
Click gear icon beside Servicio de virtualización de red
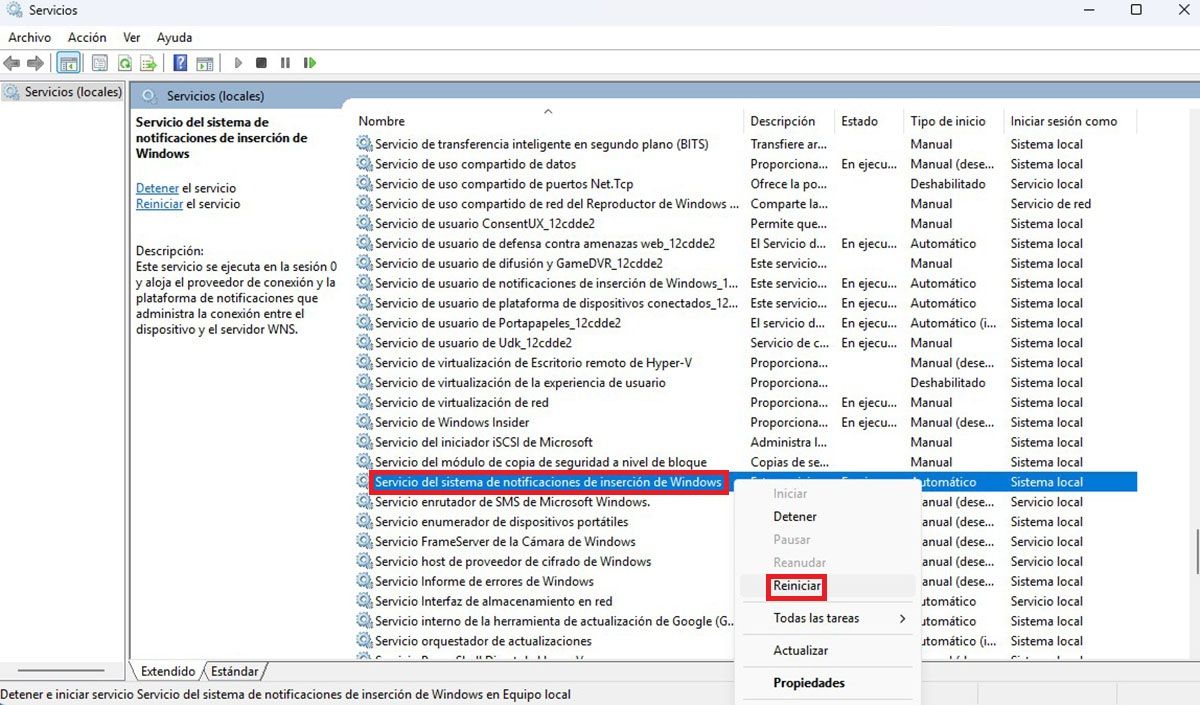(364, 402)
